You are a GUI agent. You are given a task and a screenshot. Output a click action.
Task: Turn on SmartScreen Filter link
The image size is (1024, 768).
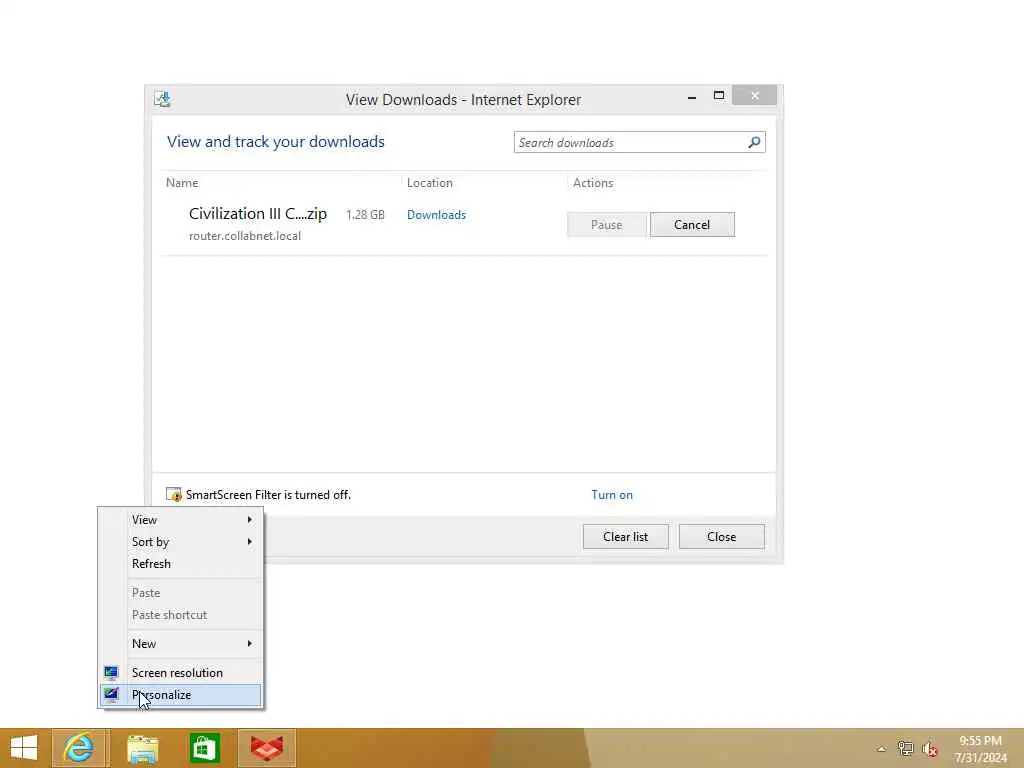pos(612,495)
